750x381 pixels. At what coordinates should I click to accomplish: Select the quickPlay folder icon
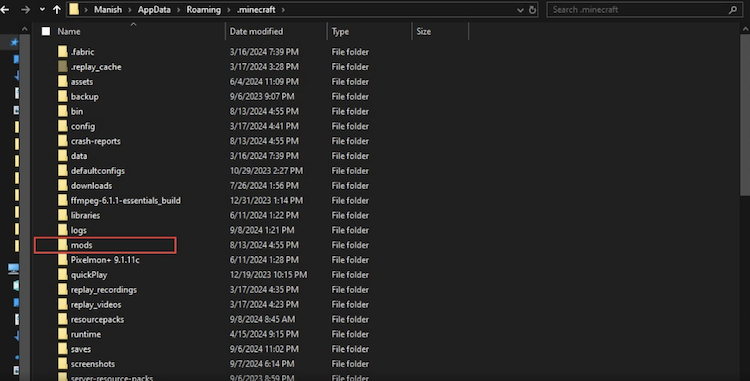click(63, 274)
